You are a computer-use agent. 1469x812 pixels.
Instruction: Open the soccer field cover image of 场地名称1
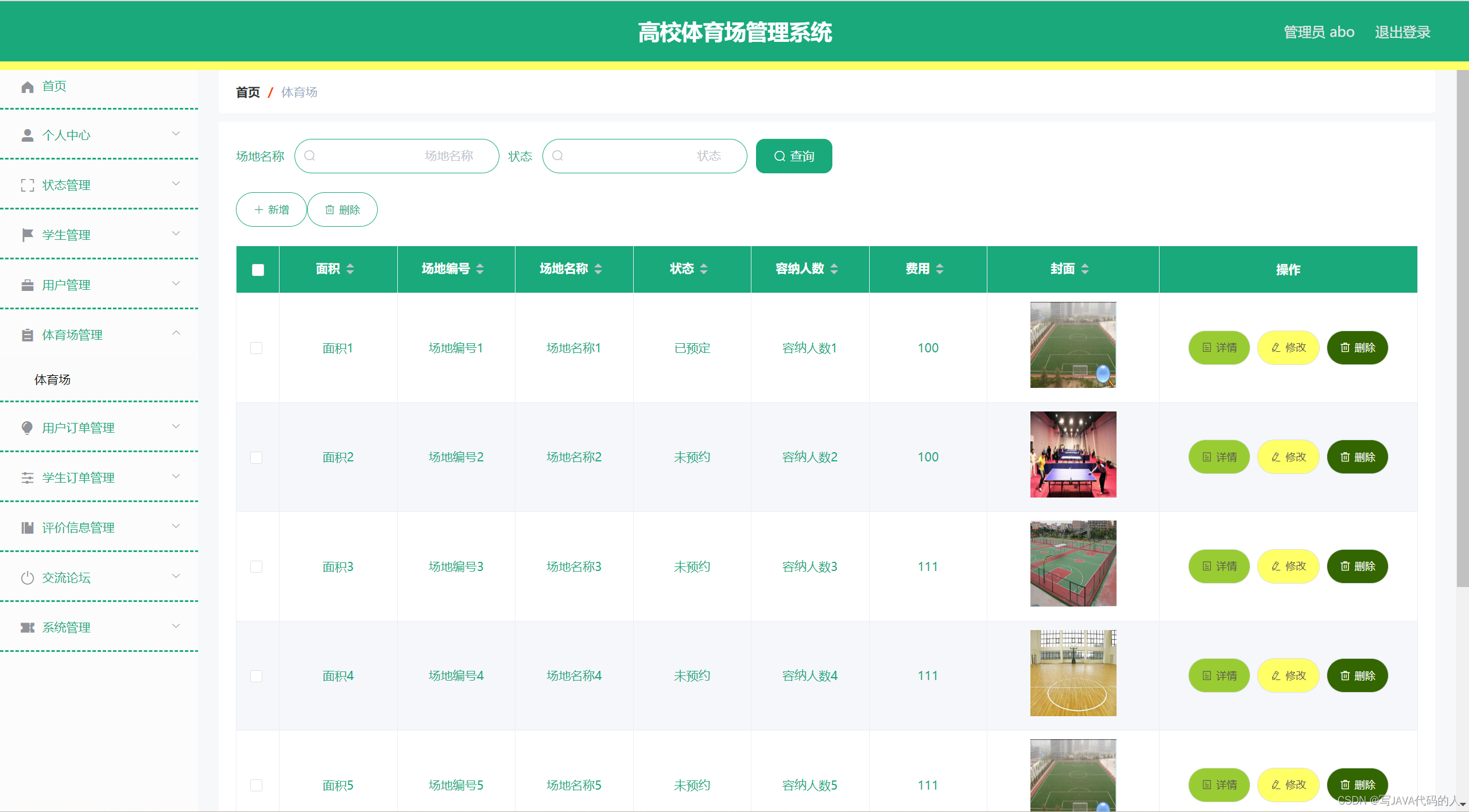[x=1073, y=345]
